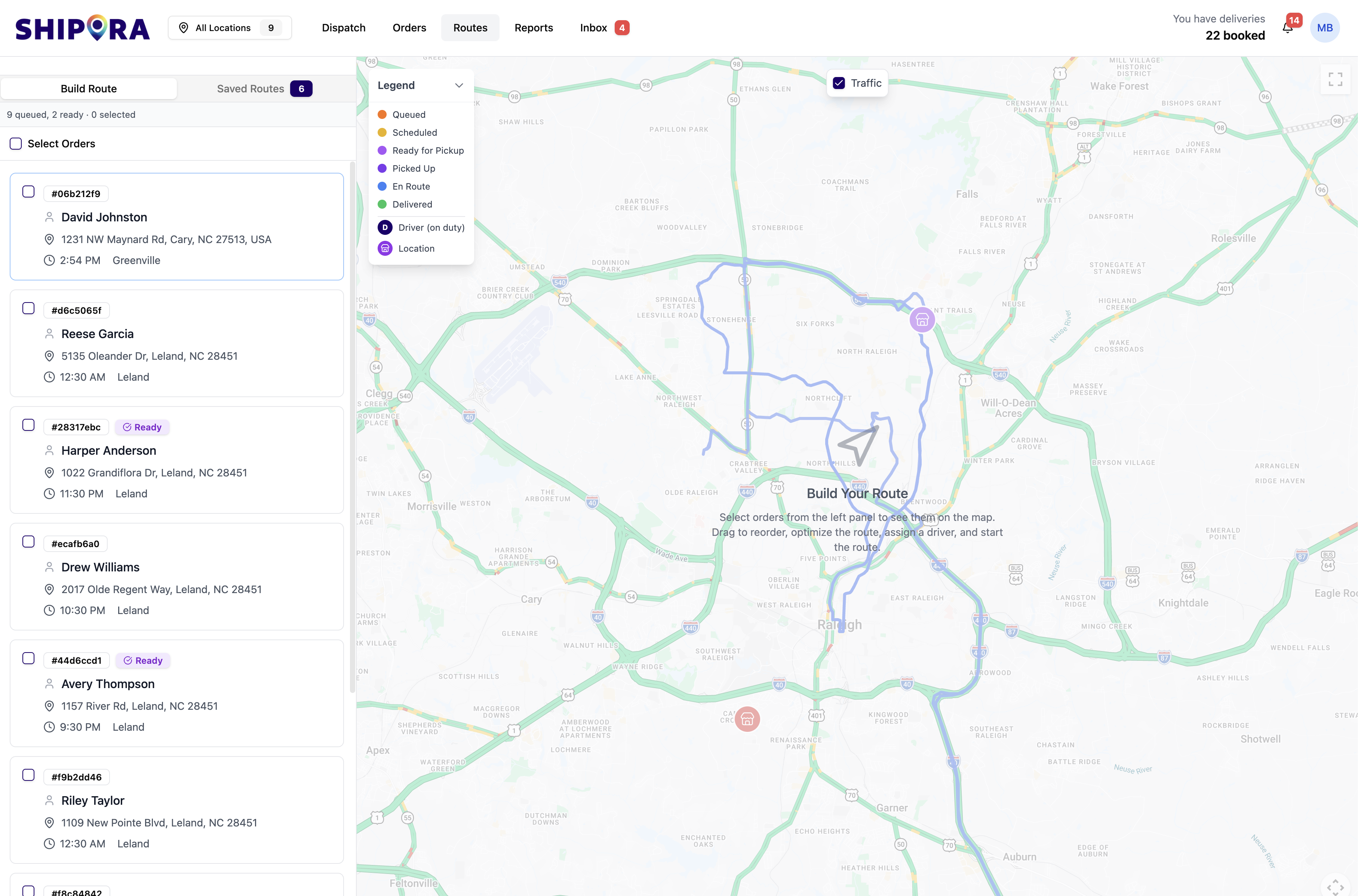Screen dimensions: 1358x896
Task: Click the person icon beside Riley Taylor
Action: [x=49, y=800]
